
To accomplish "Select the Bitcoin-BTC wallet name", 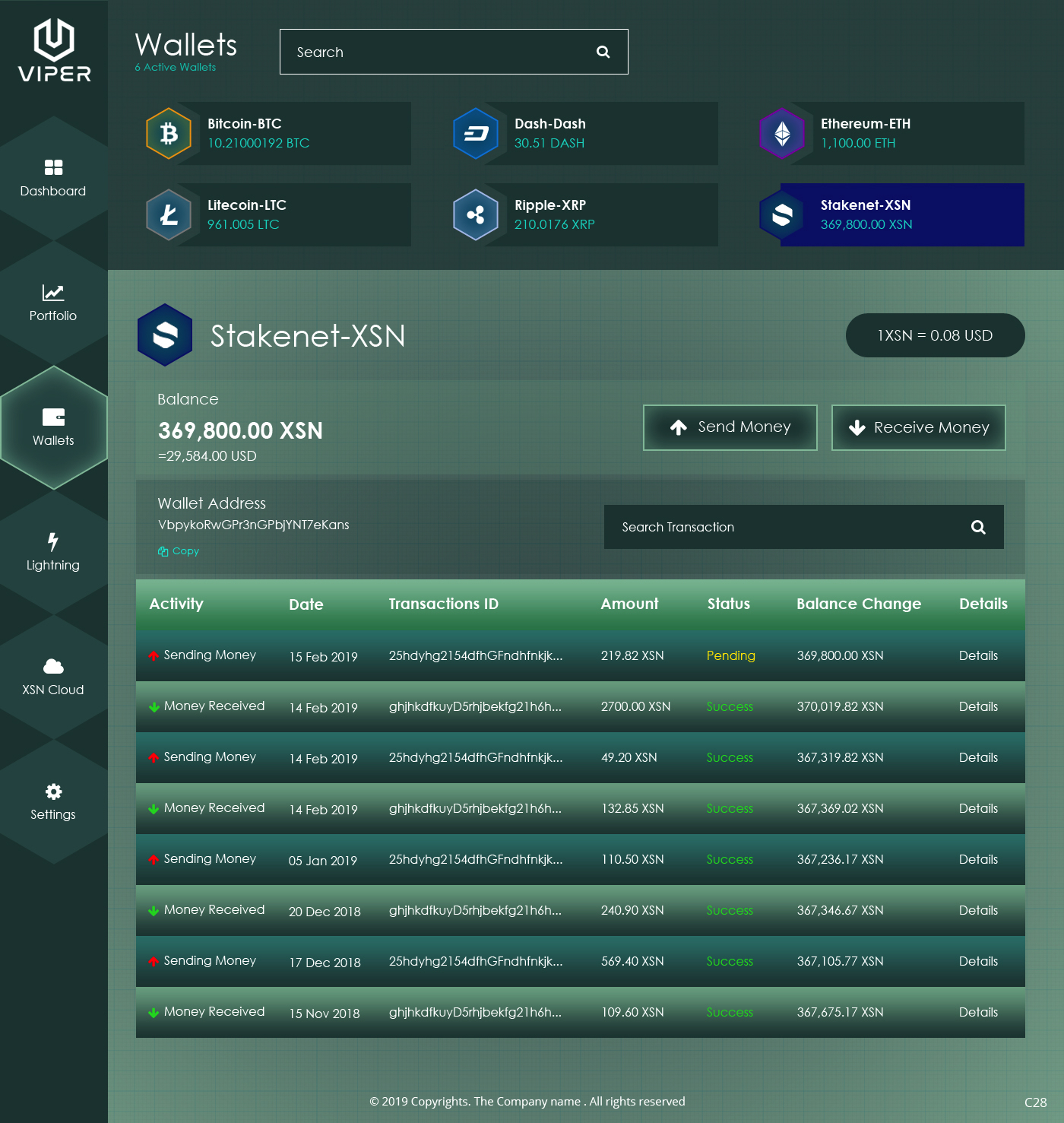I will [x=245, y=124].
